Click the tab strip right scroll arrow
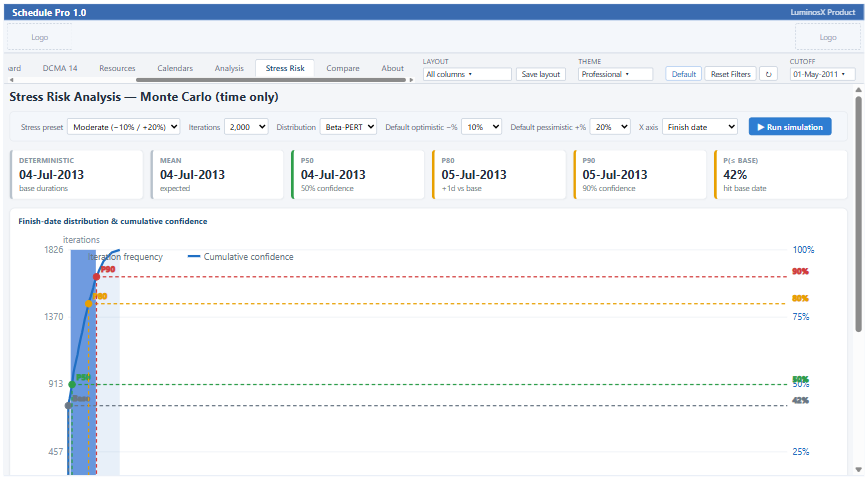The image size is (866, 477). pyautogui.click(x=411, y=80)
